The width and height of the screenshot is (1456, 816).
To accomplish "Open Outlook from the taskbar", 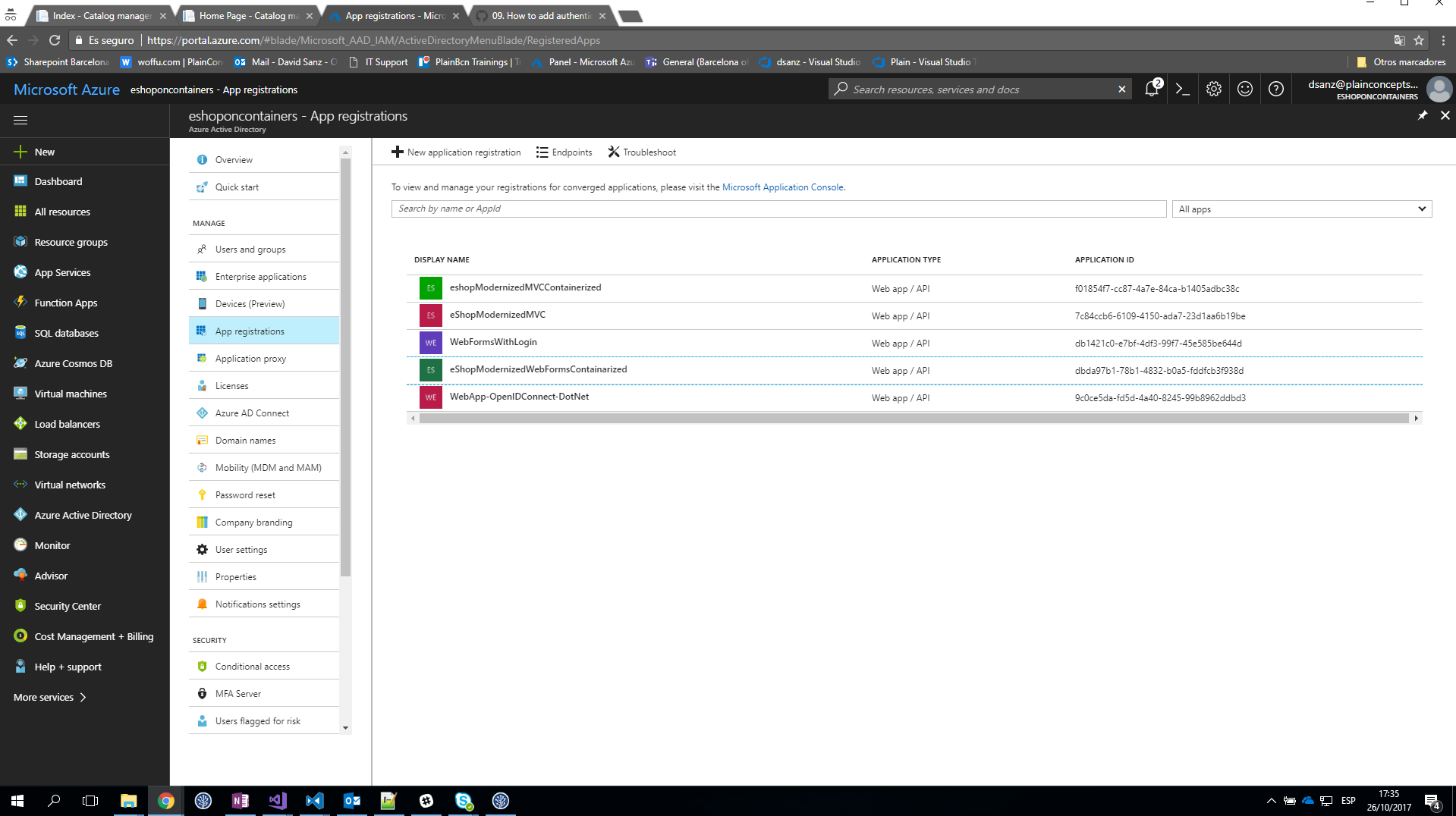I will click(x=351, y=801).
